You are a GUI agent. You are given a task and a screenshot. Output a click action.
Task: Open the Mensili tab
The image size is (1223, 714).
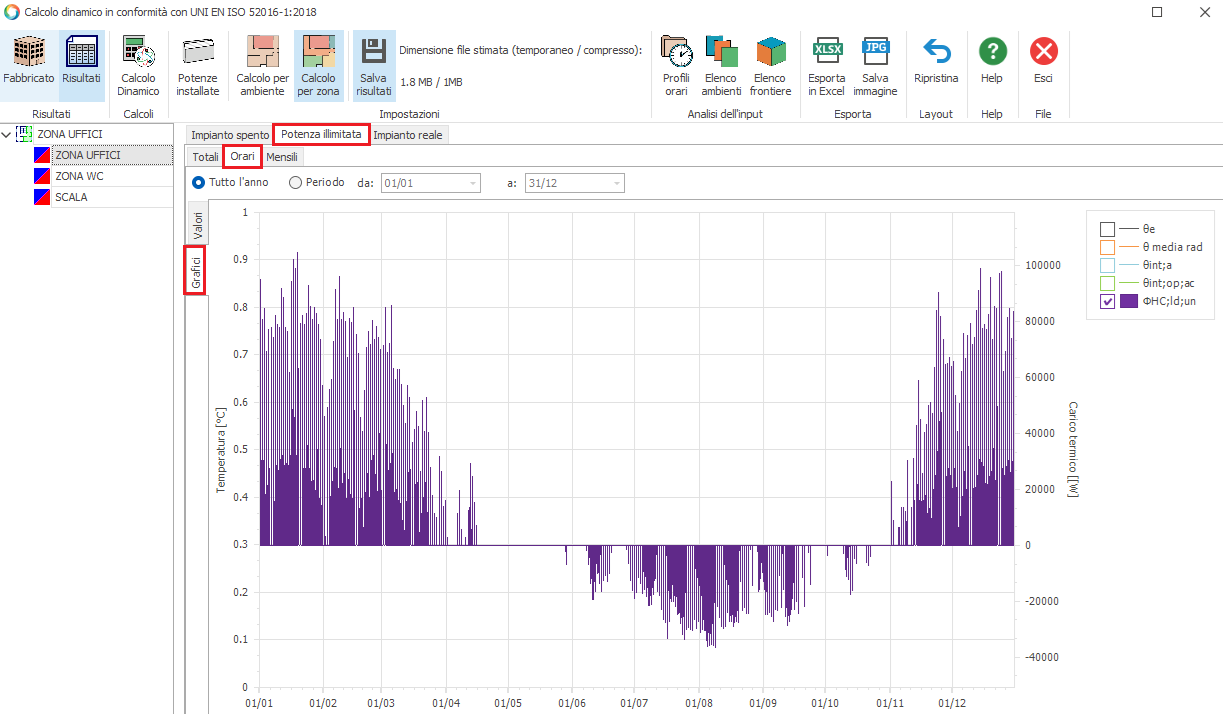coord(282,157)
